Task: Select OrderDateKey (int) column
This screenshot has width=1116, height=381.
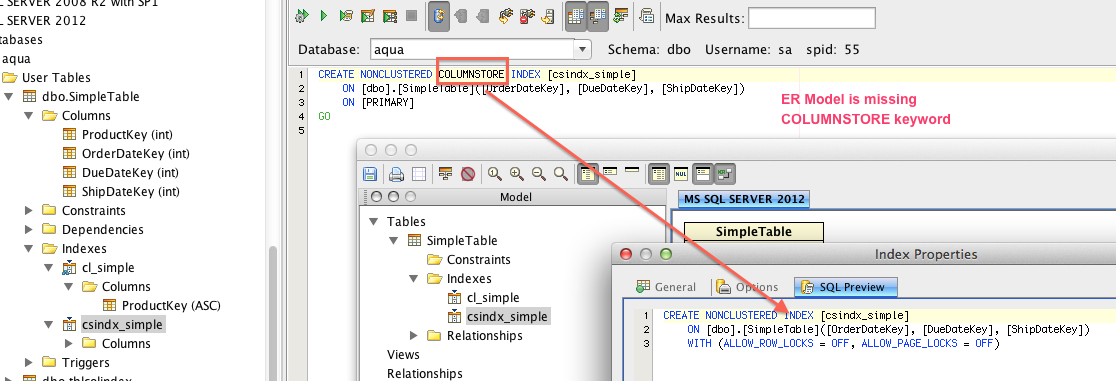Action: (x=135, y=153)
